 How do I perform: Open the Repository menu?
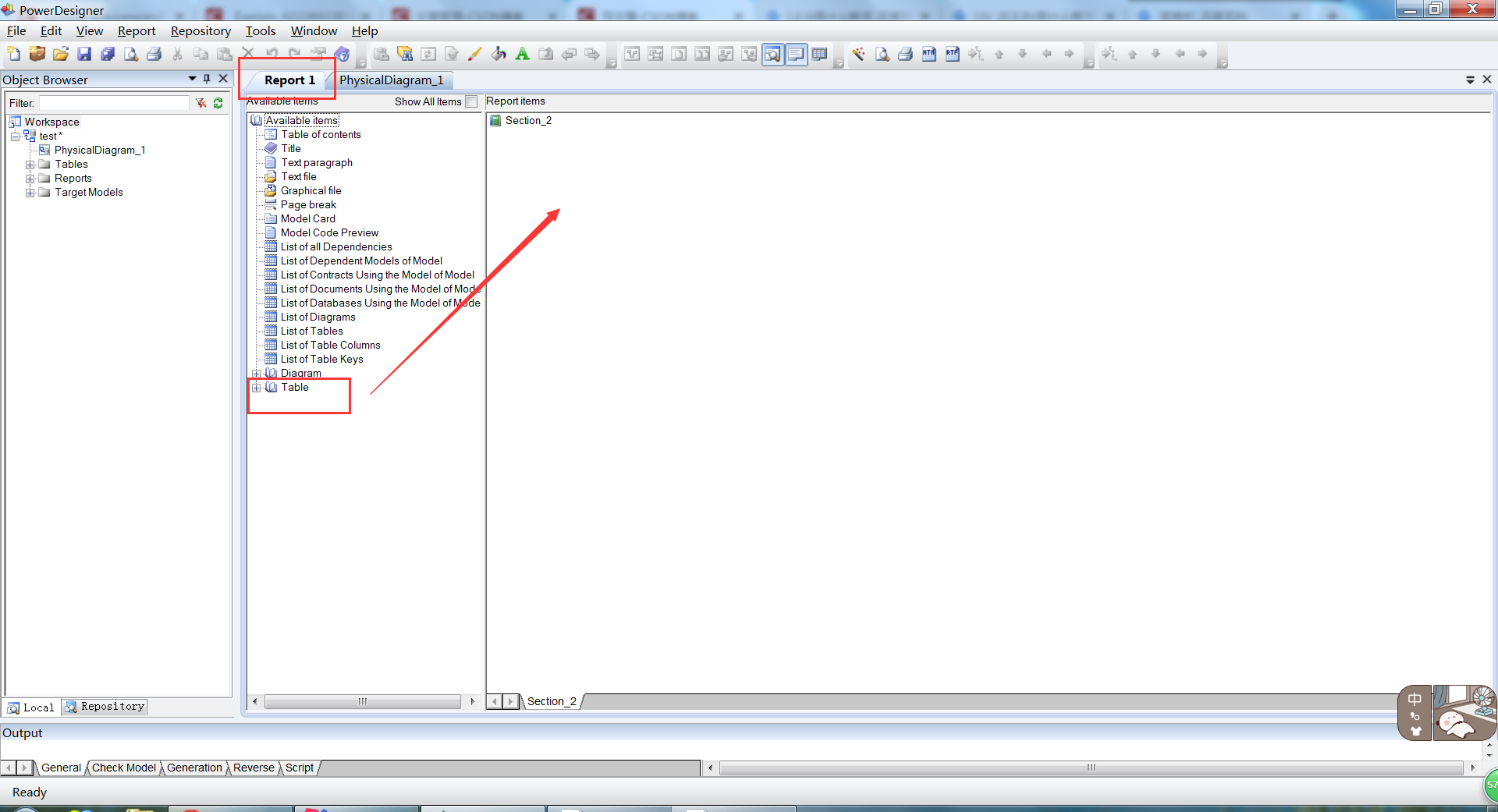(x=201, y=30)
